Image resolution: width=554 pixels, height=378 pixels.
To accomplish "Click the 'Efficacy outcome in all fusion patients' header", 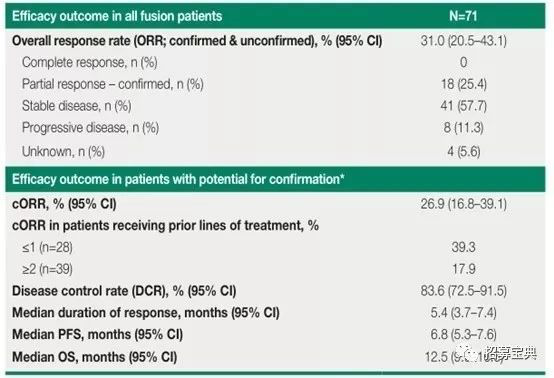I will (x=117, y=16).
